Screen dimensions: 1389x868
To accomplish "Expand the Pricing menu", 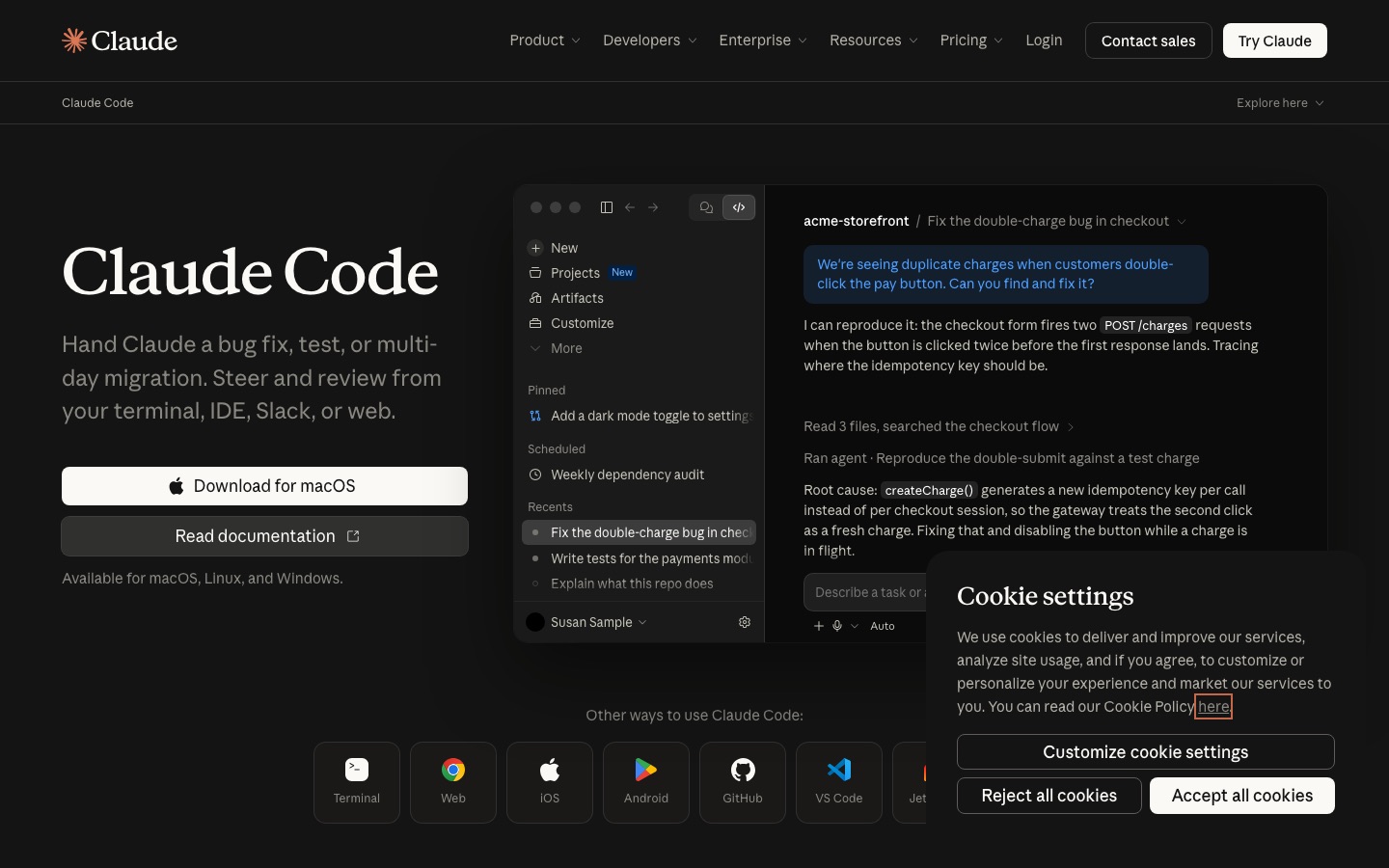I will (x=971, y=41).
